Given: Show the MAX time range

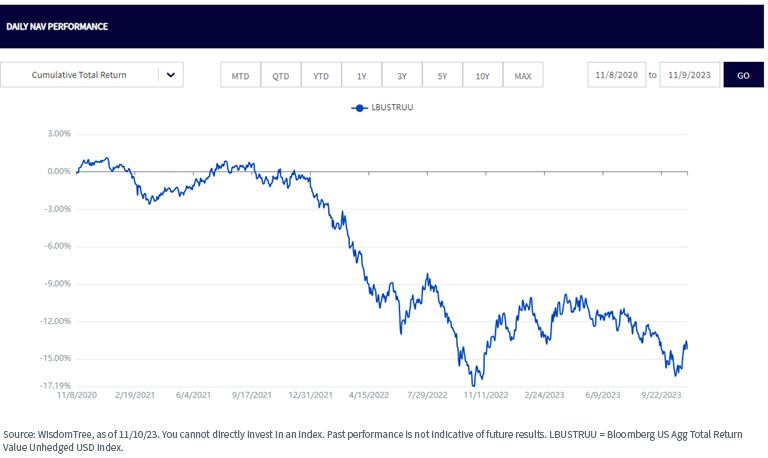Looking at the screenshot, I should click(x=523, y=75).
